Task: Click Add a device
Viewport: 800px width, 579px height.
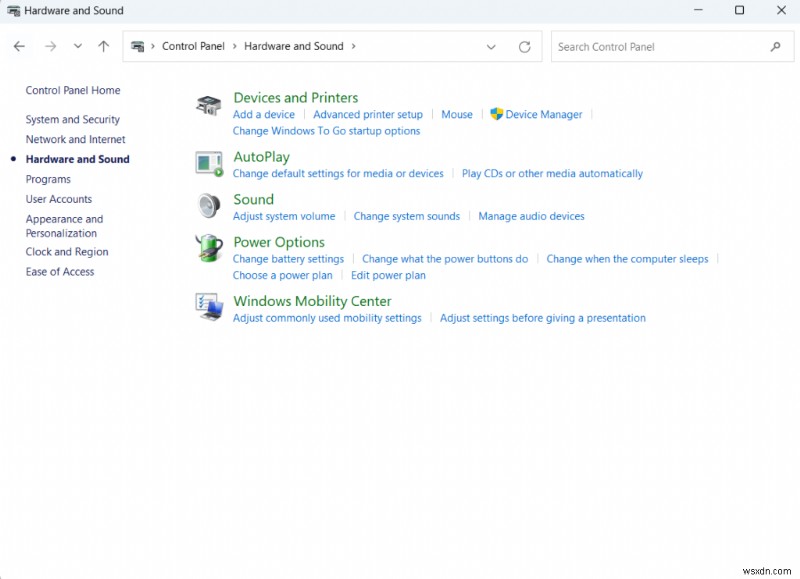Action: pos(264,114)
